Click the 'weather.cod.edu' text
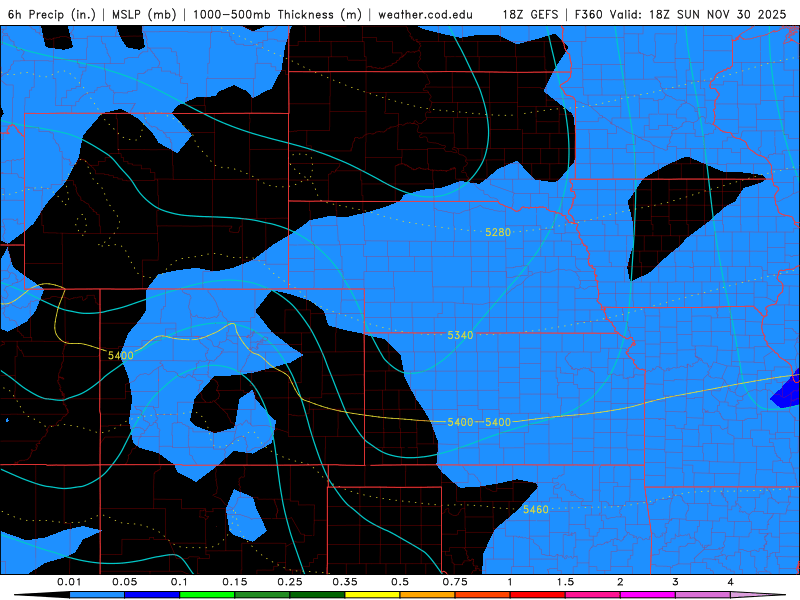 (x=426, y=14)
